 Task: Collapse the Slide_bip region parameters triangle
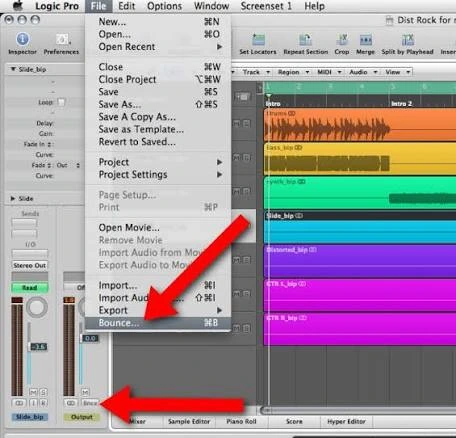tap(13, 69)
